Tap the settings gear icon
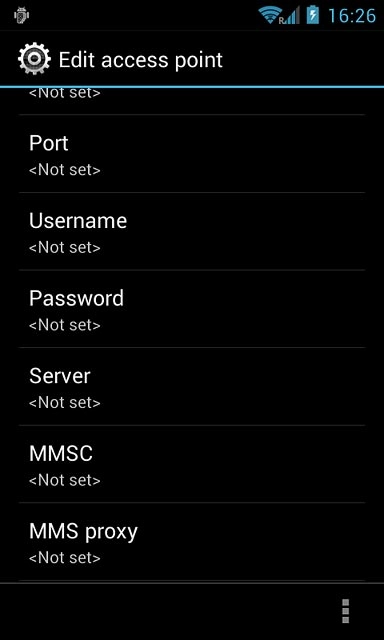This screenshot has width=384, height=640. click(x=35, y=59)
